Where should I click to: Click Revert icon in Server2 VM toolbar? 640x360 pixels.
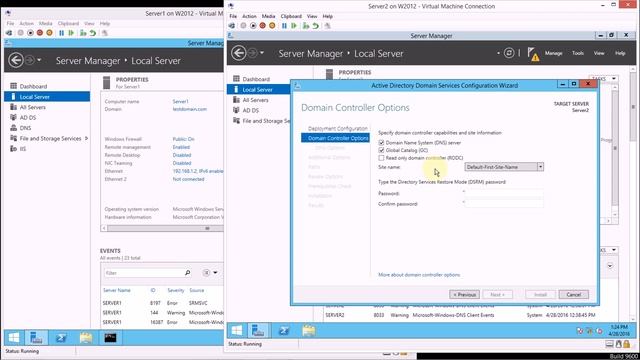[316, 26]
